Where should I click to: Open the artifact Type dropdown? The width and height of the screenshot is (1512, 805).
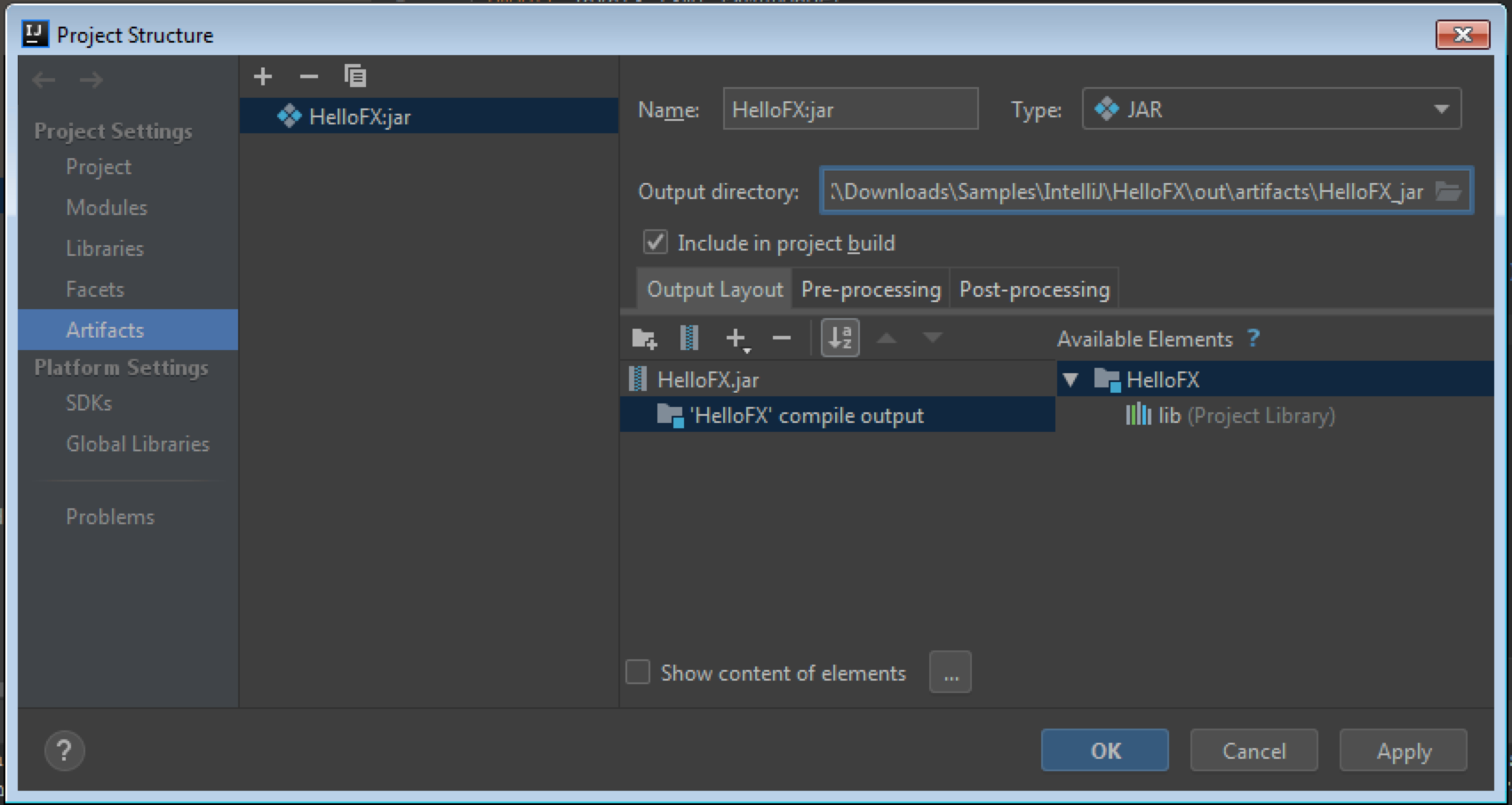point(1271,109)
